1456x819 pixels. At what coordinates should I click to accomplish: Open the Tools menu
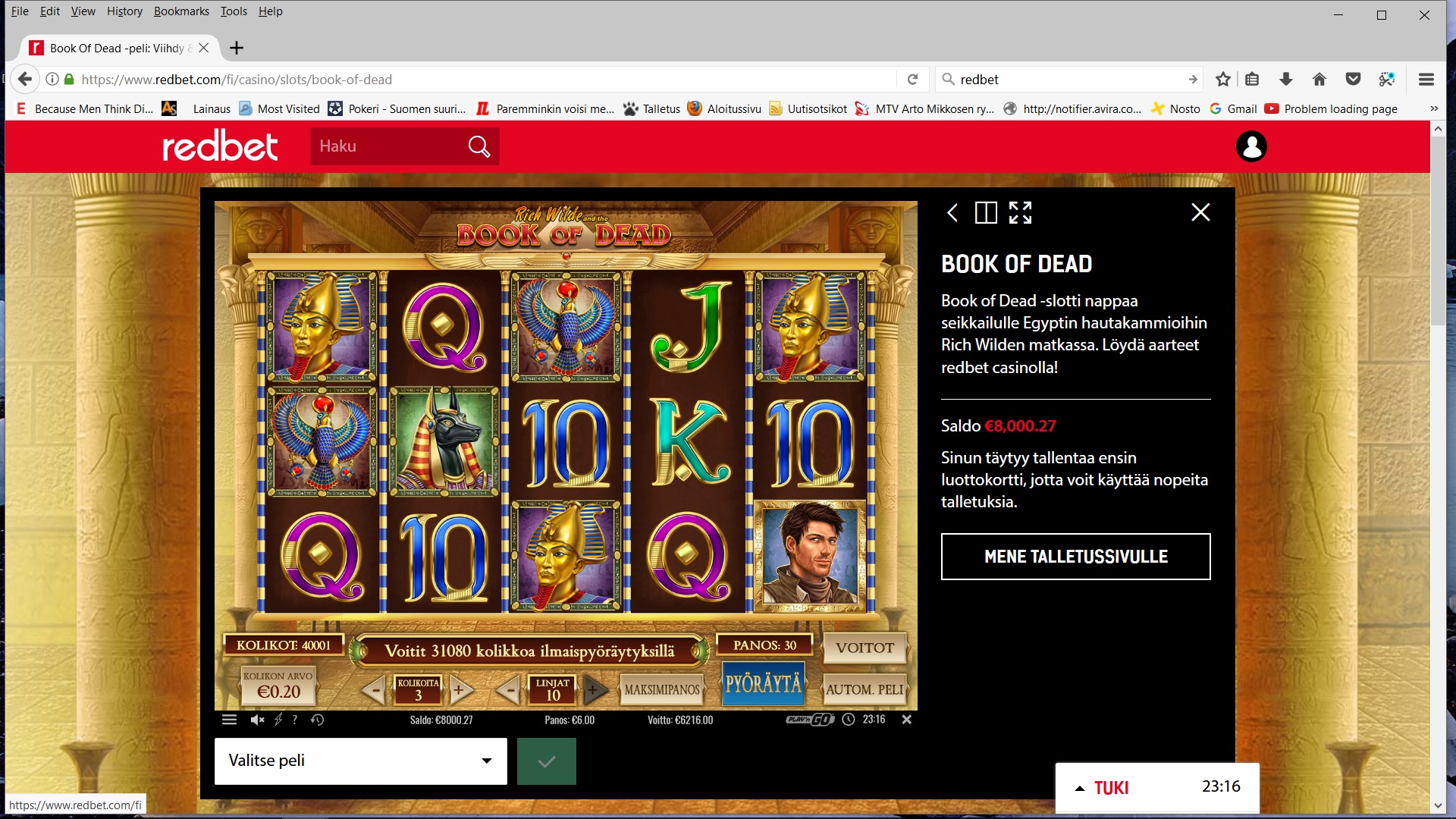pyautogui.click(x=234, y=11)
